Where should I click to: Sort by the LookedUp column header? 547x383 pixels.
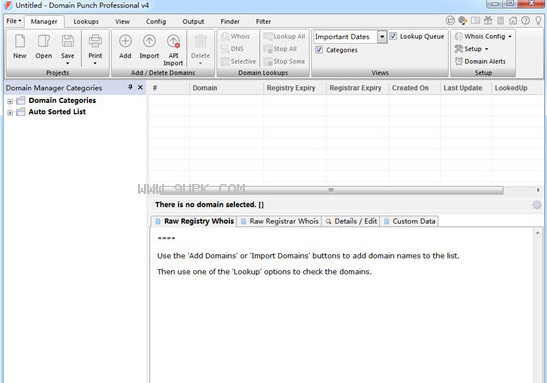[x=517, y=88]
